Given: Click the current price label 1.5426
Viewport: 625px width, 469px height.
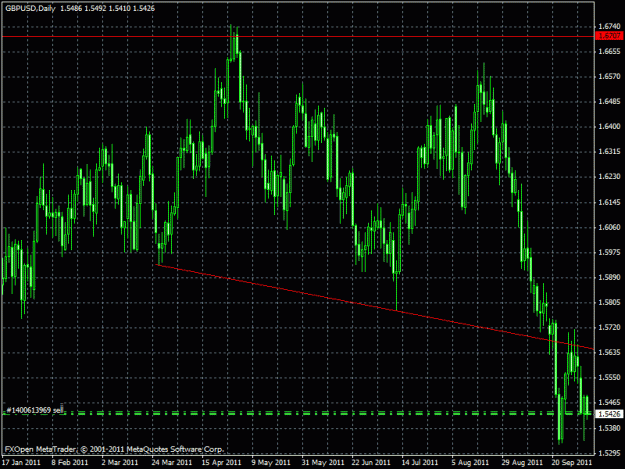Looking at the screenshot, I should pyautogui.click(x=609, y=414).
